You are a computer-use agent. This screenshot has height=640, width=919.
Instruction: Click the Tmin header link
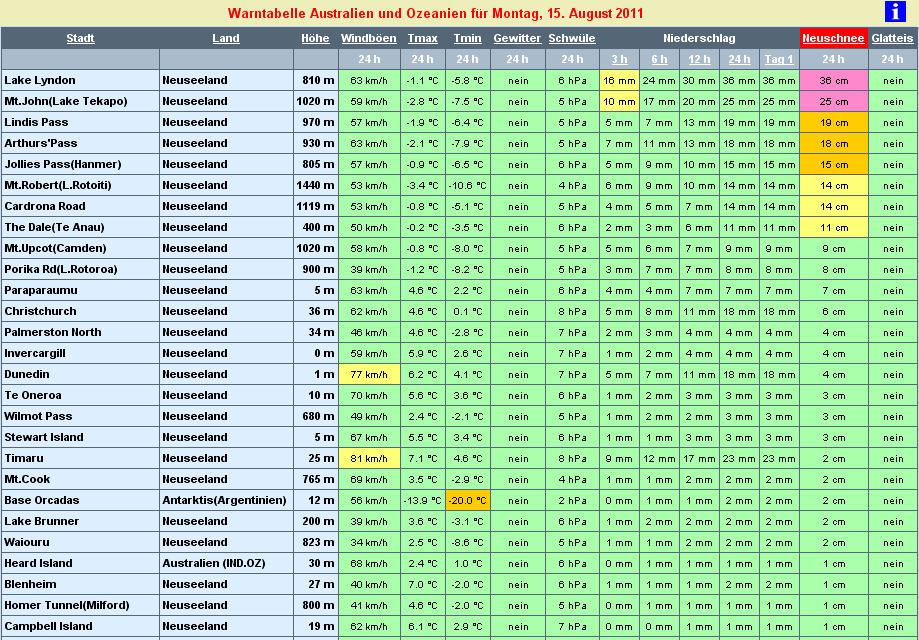pyautogui.click(x=467, y=38)
